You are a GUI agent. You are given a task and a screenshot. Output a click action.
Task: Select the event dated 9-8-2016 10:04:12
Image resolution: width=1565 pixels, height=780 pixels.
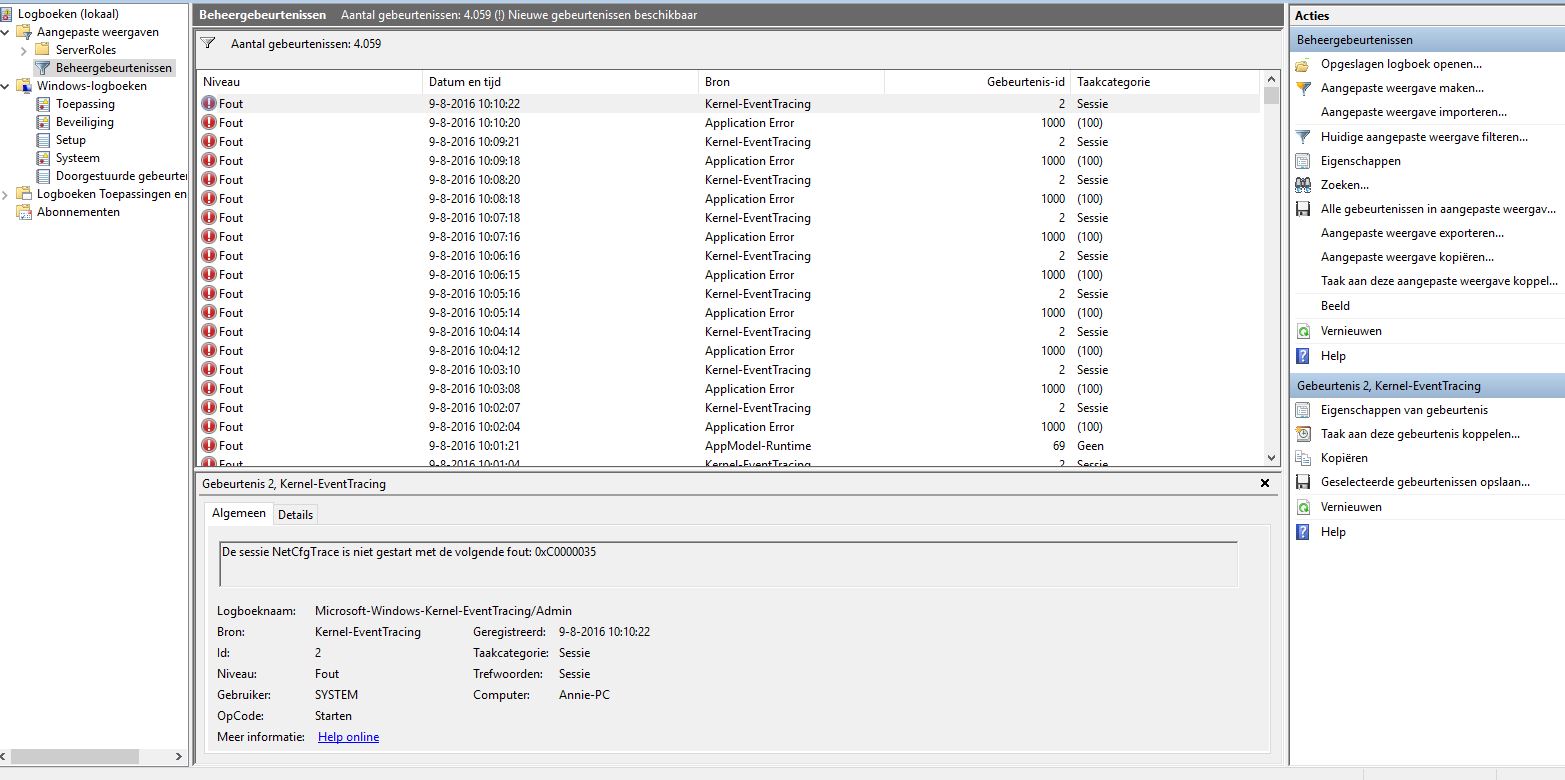pos(728,351)
